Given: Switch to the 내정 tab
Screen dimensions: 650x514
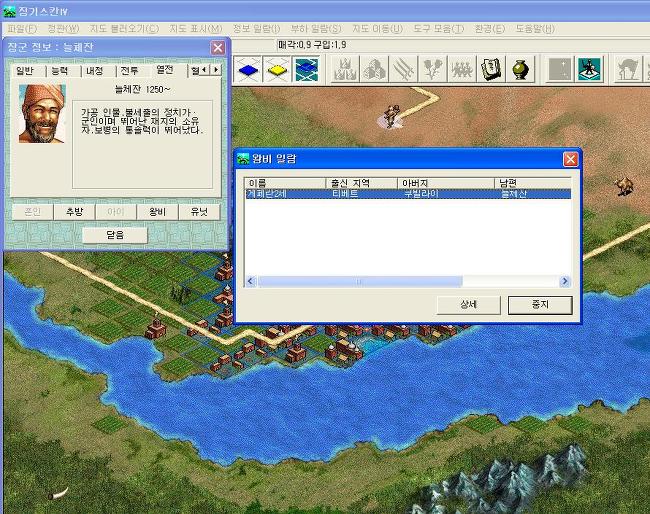Looking at the screenshot, I should point(95,71).
